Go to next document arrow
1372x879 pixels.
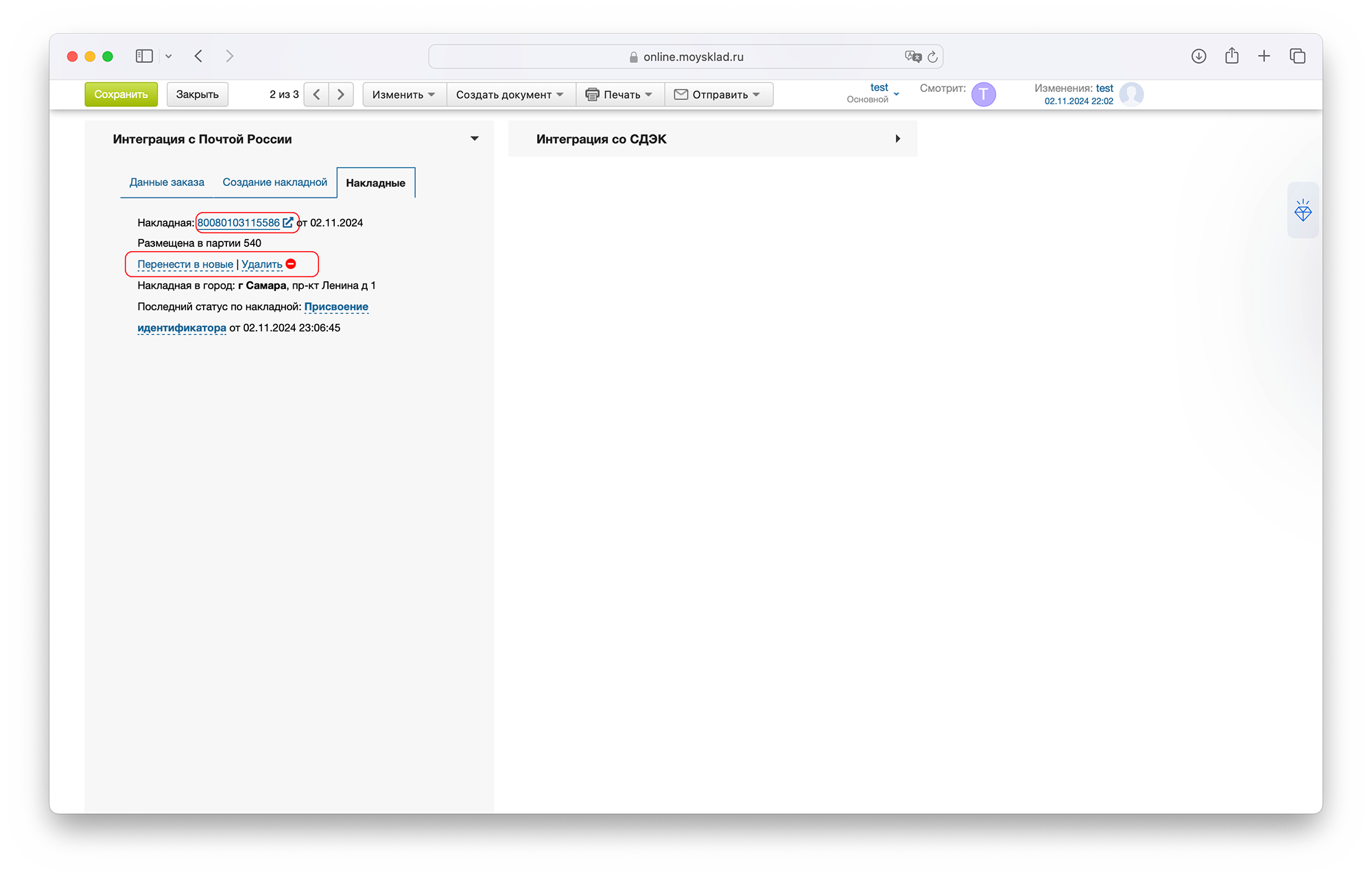341,95
